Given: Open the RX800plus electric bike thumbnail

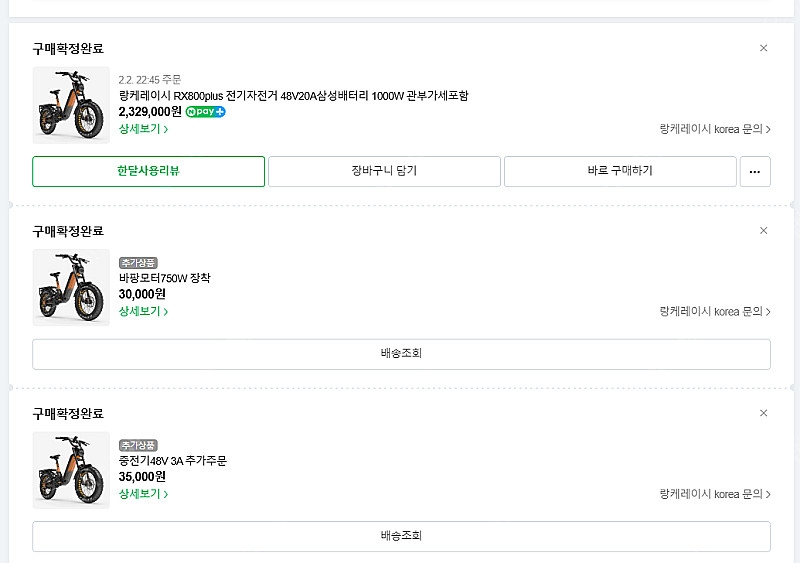Looking at the screenshot, I should coord(71,105).
